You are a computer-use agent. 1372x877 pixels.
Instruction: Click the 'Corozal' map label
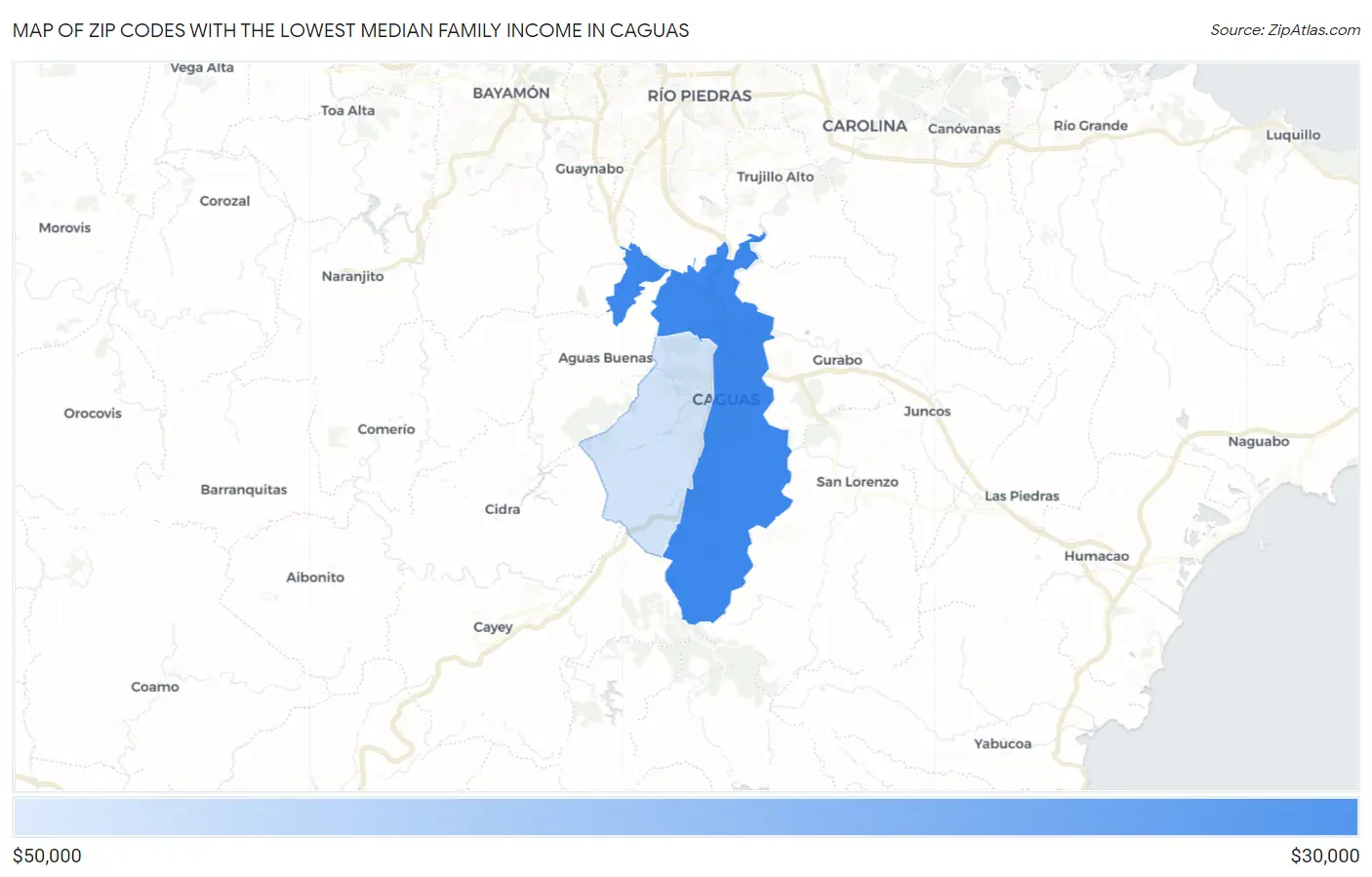click(224, 201)
